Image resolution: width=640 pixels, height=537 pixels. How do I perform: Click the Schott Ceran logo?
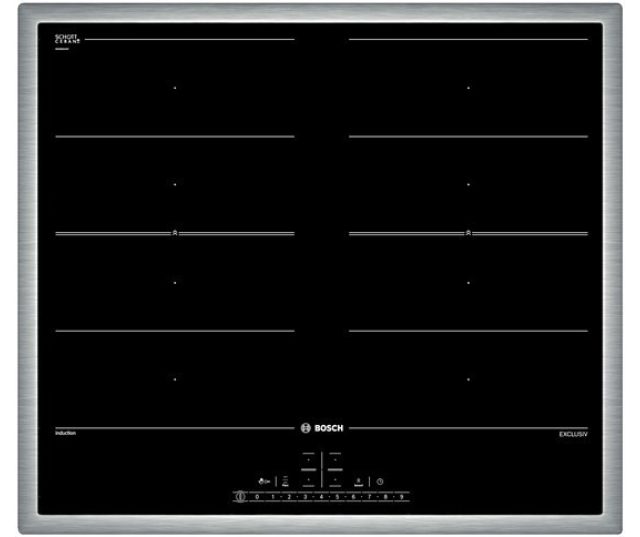tap(67, 39)
